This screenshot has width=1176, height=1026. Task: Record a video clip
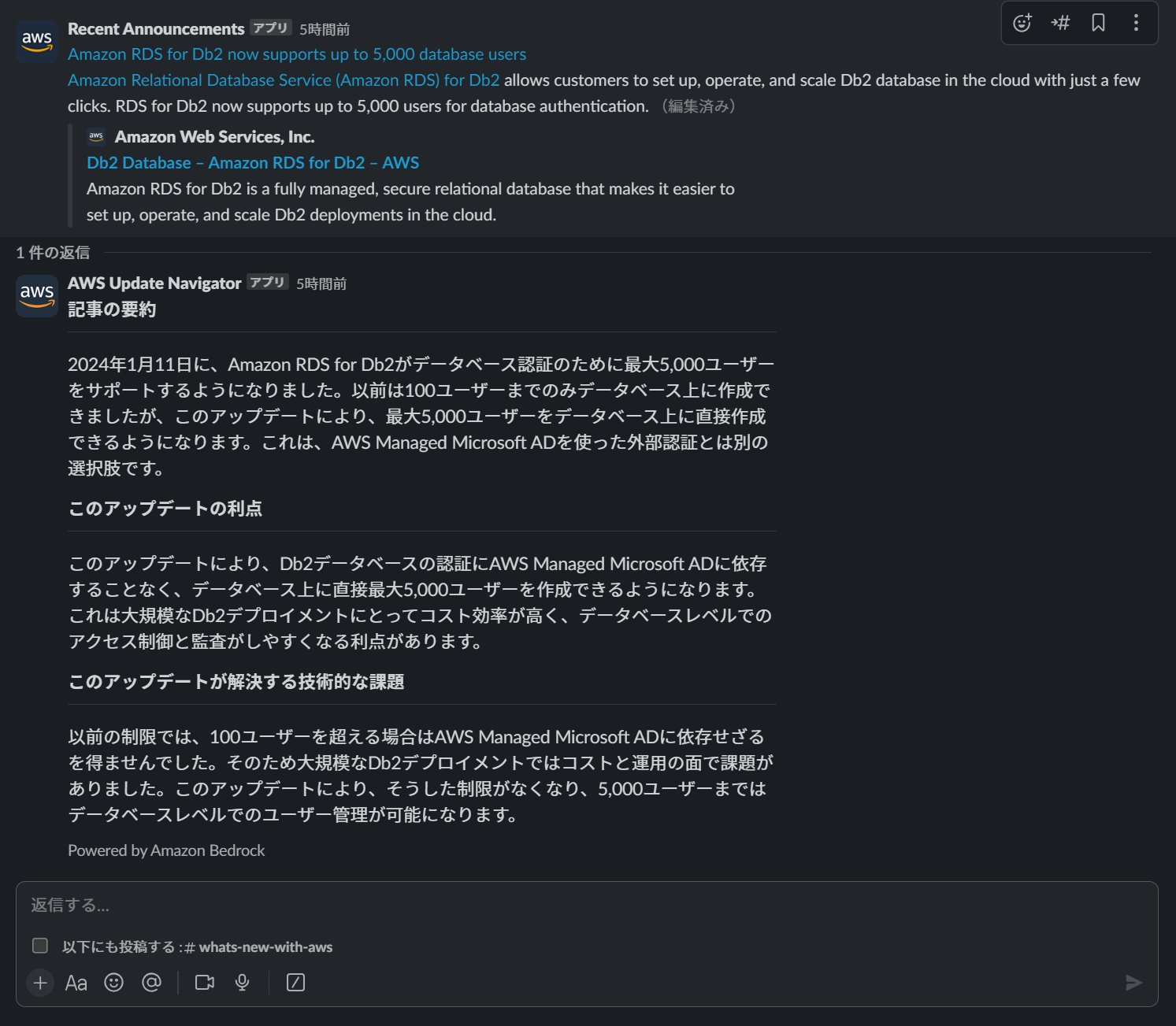point(205,982)
